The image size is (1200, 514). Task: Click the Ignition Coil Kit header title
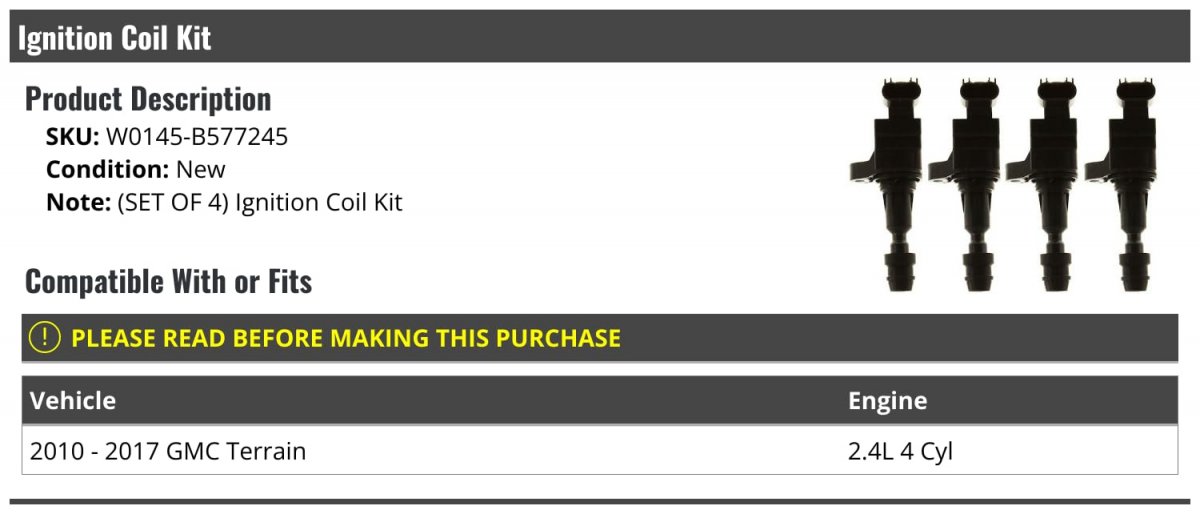point(115,38)
